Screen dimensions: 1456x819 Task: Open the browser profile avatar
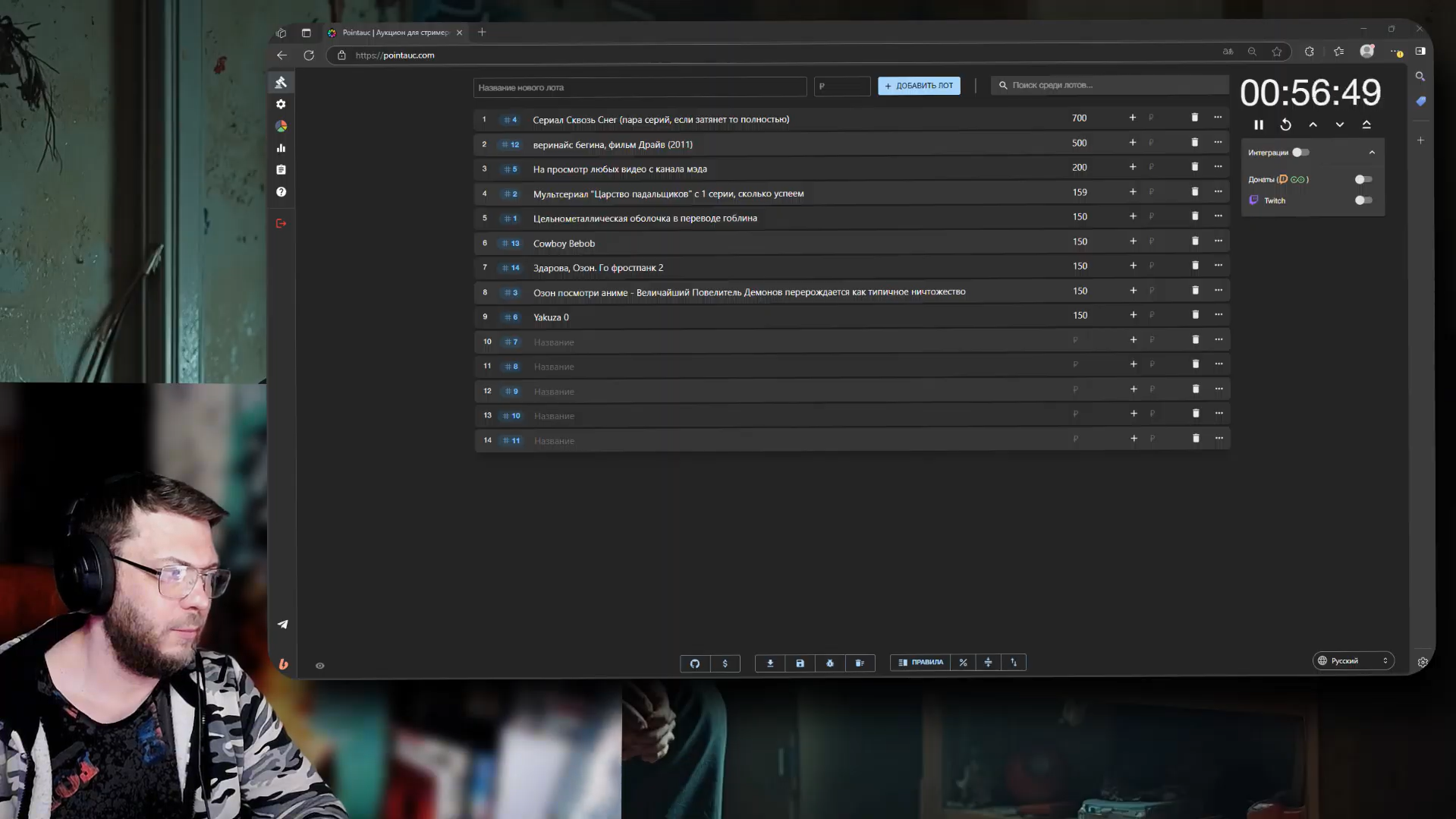pos(1367,51)
